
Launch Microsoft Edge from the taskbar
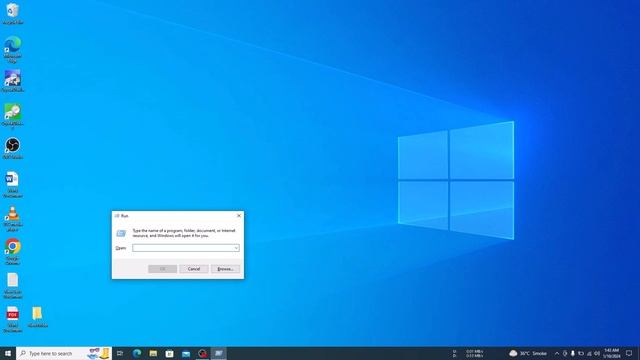137,353
